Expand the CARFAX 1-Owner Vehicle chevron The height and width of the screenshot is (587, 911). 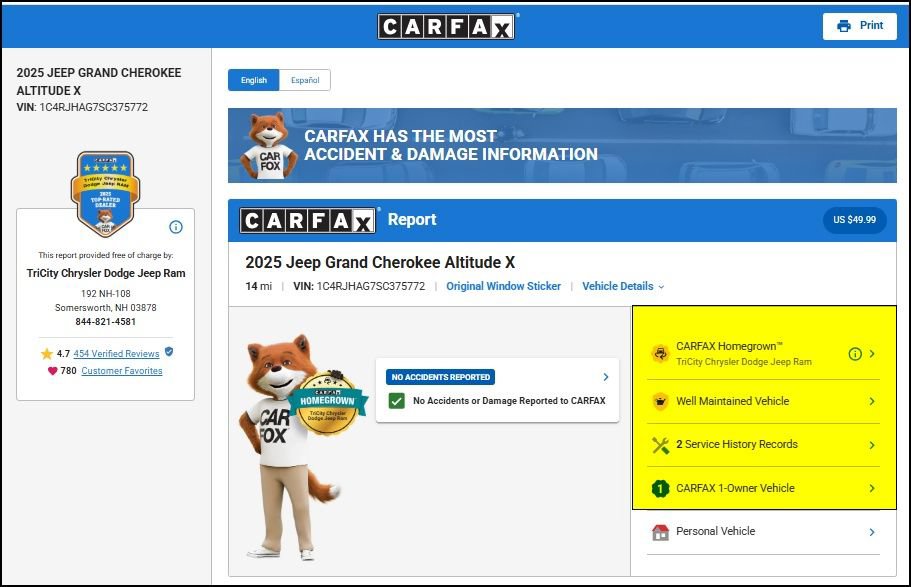tap(872, 488)
